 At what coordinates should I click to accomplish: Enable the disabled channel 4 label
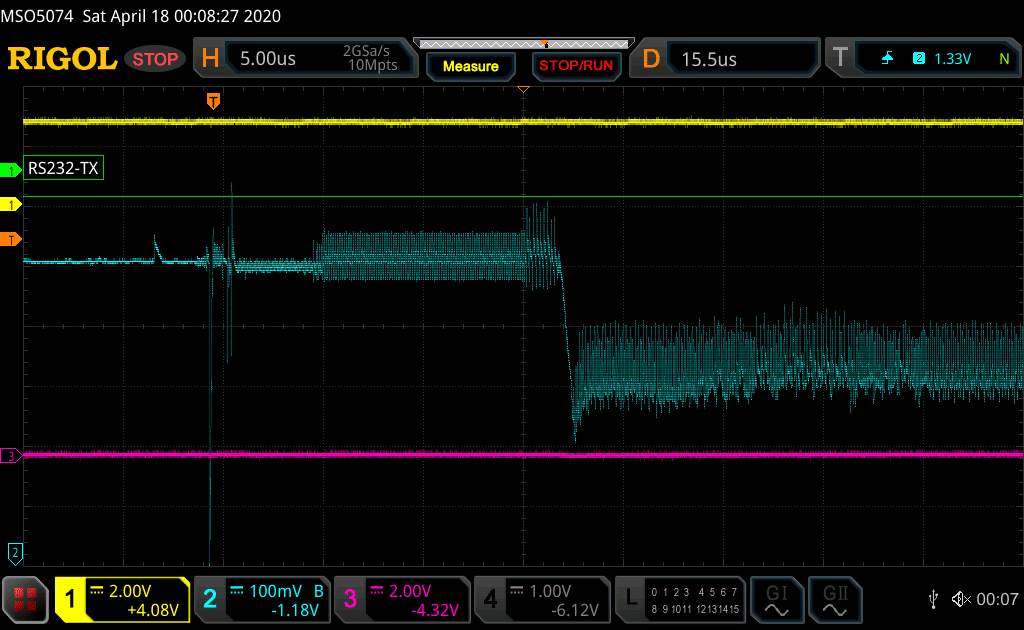point(541,599)
